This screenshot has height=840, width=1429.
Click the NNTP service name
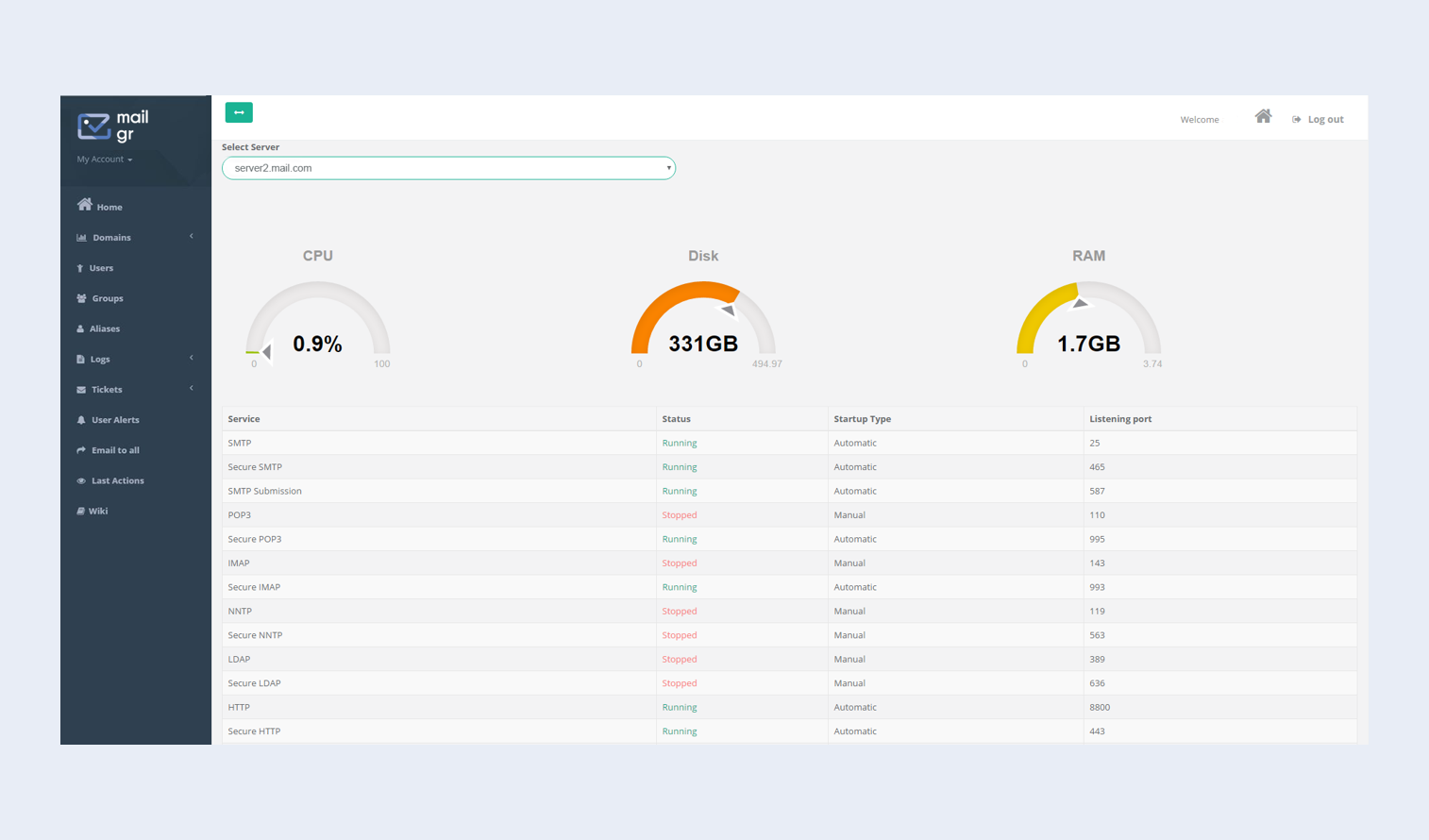pos(240,612)
